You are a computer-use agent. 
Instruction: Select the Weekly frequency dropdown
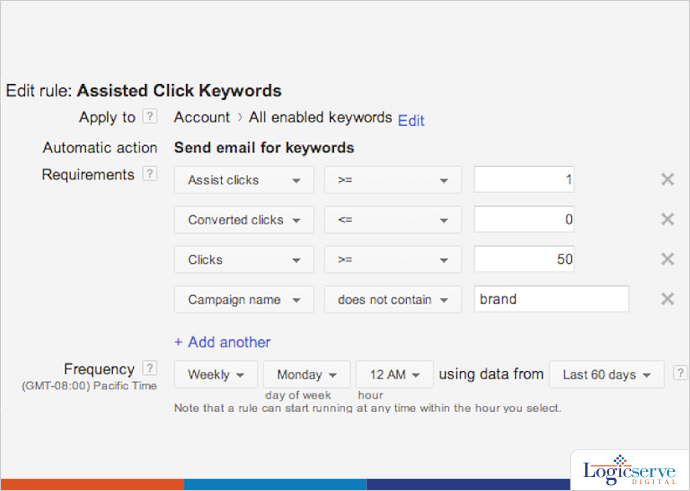216,375
